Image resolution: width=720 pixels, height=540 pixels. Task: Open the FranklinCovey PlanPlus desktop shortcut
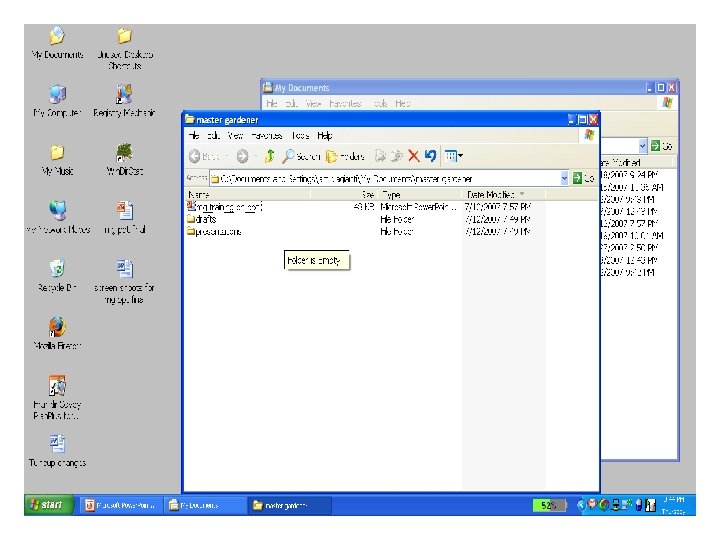click(57, 398)
